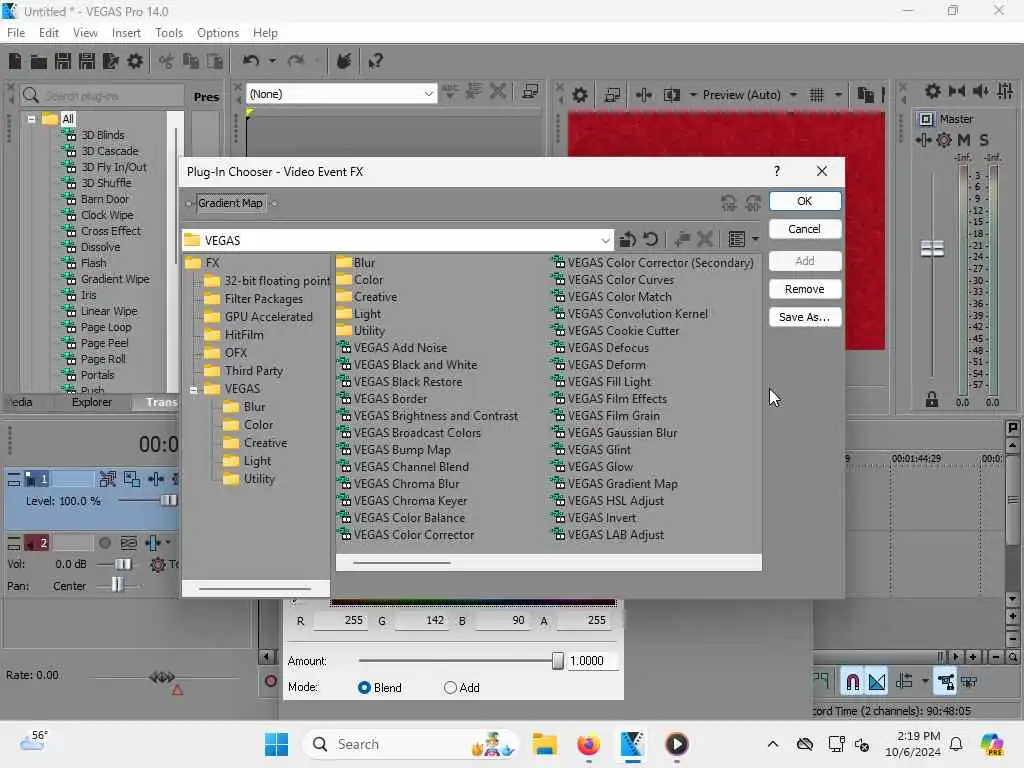Toggle snapping magnet icon below timeline

(x=852, y=682)
